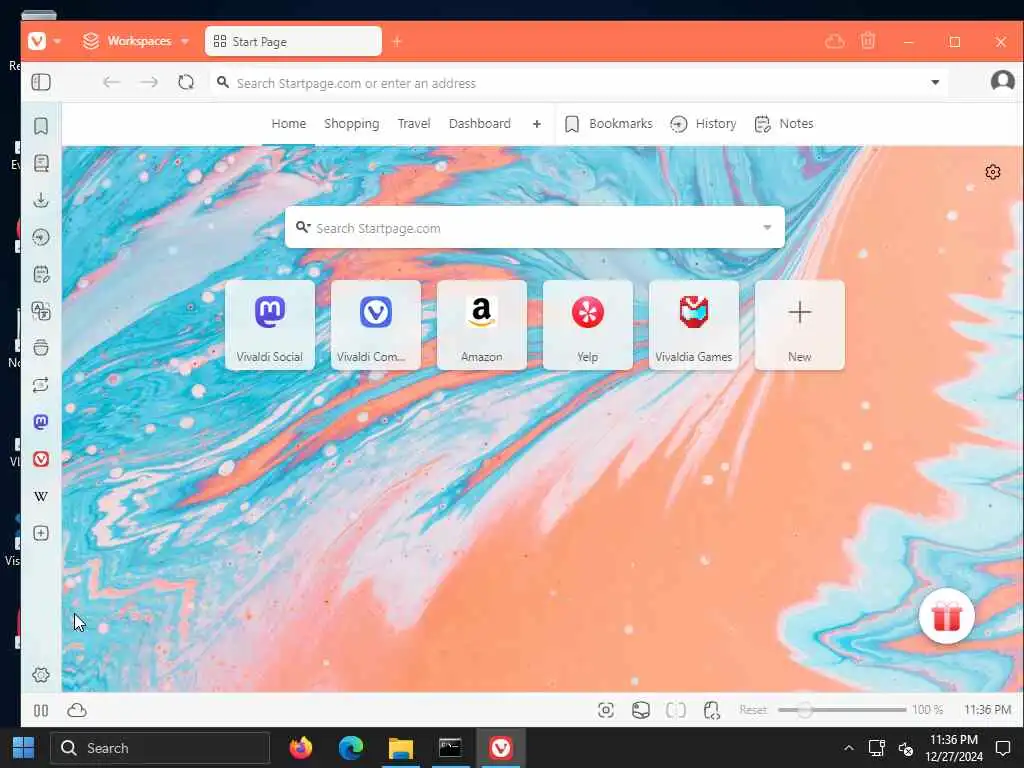Viewport: 1024px width, 768px height.
Task: Open sync status cloud in status bar
Action: pos(76,710)
